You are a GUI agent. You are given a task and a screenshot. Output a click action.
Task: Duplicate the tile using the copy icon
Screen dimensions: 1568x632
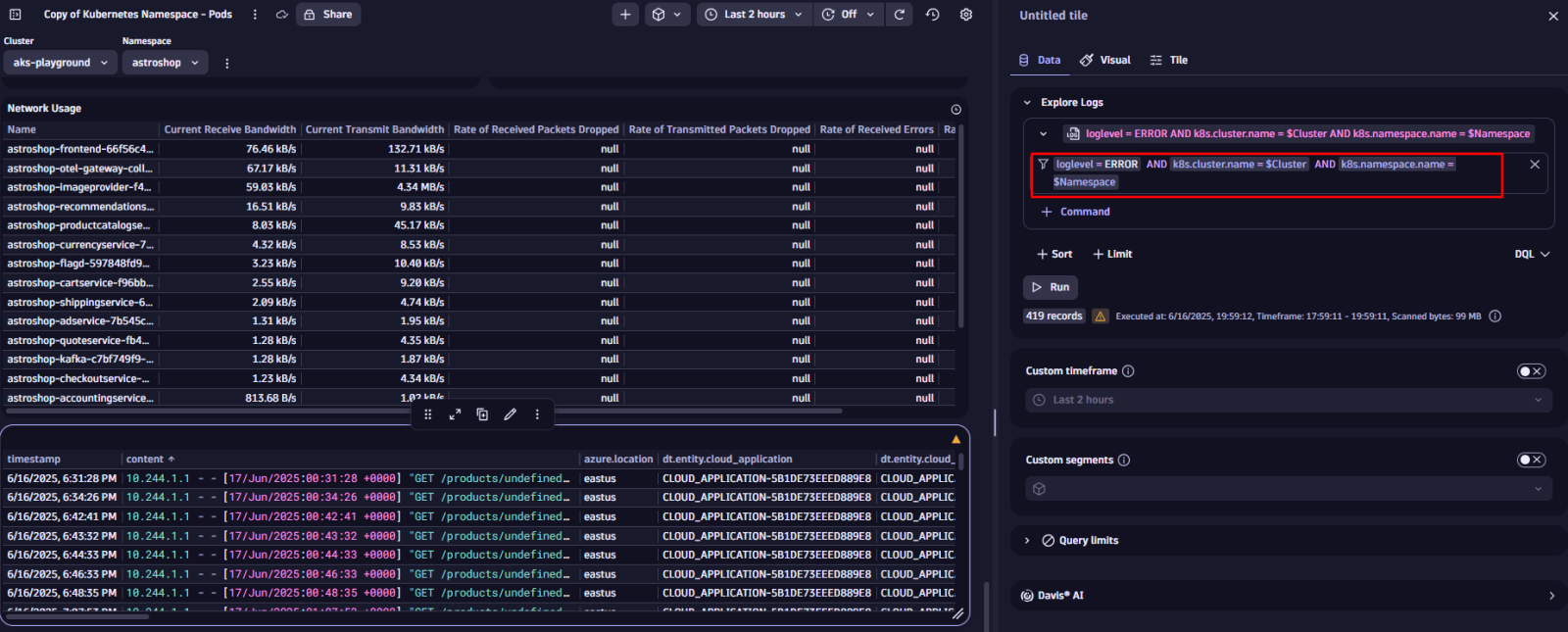[482, 414]
